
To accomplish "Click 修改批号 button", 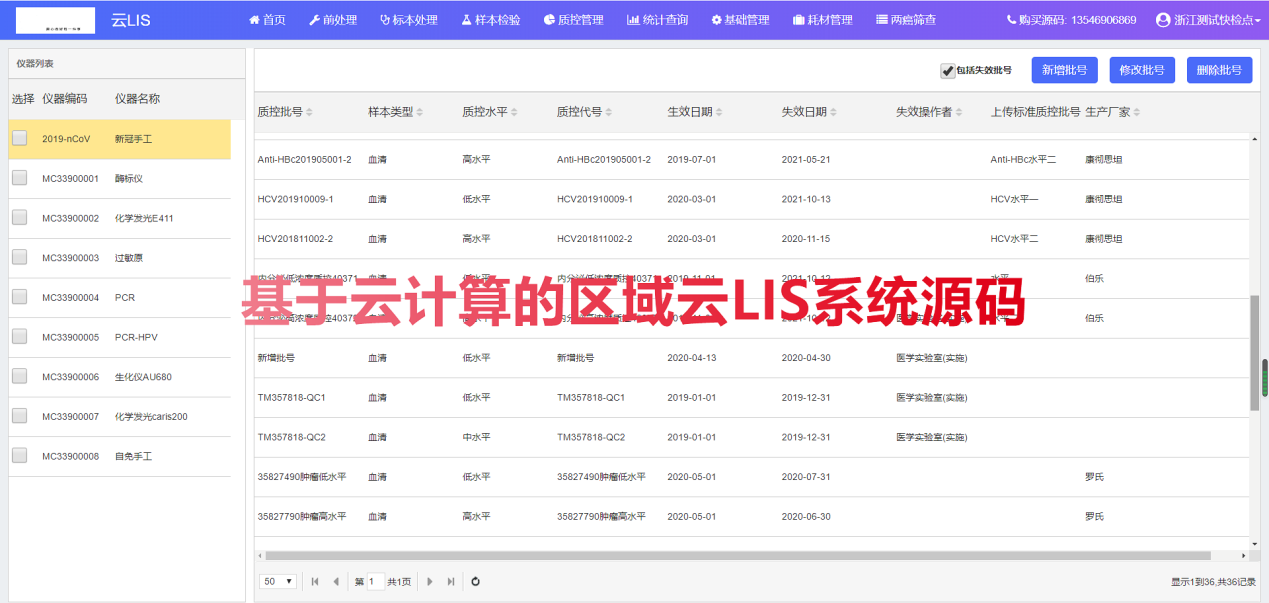I will tap(1142, 70).
